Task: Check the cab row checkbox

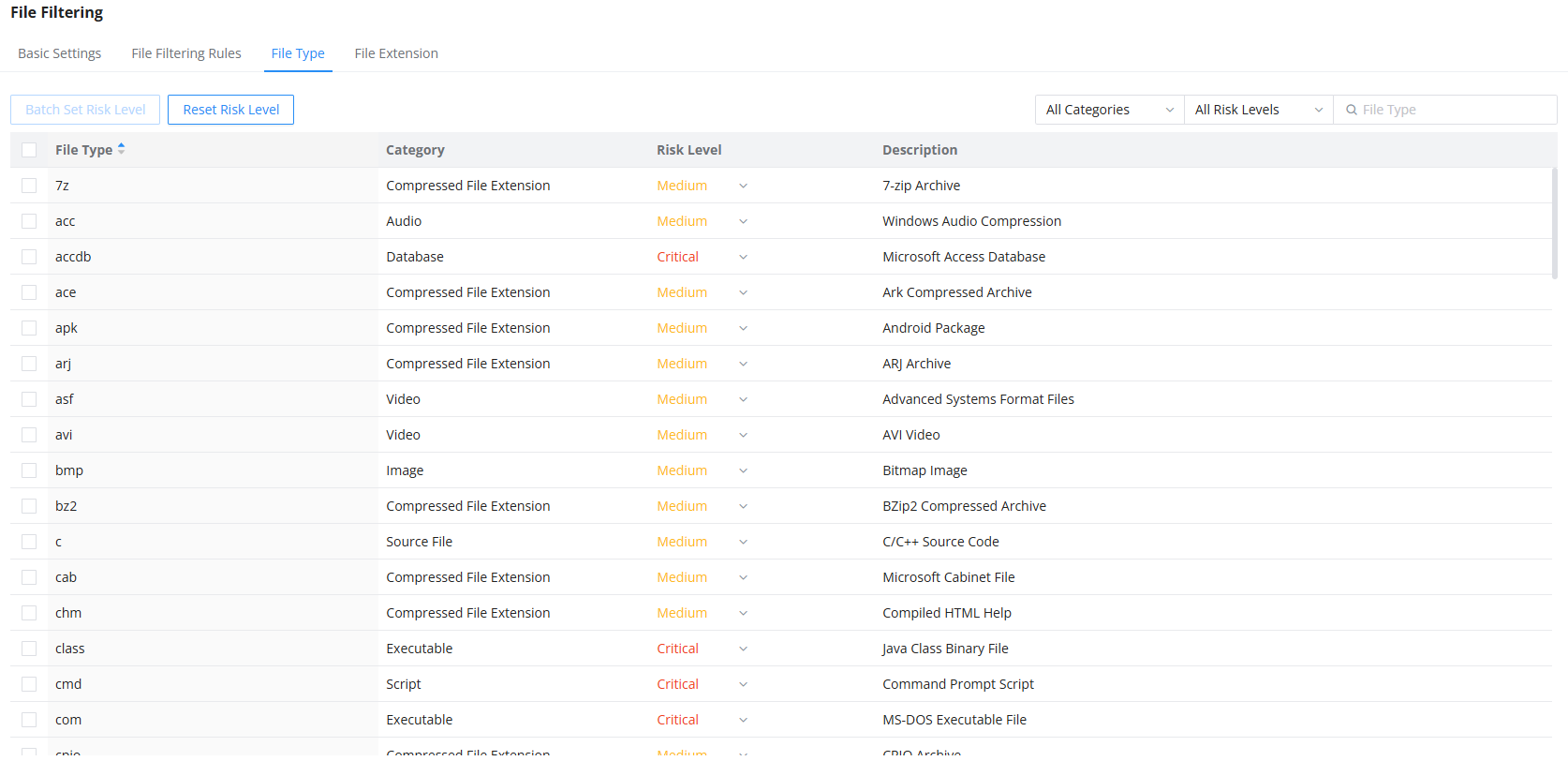Action: point(29,577)
